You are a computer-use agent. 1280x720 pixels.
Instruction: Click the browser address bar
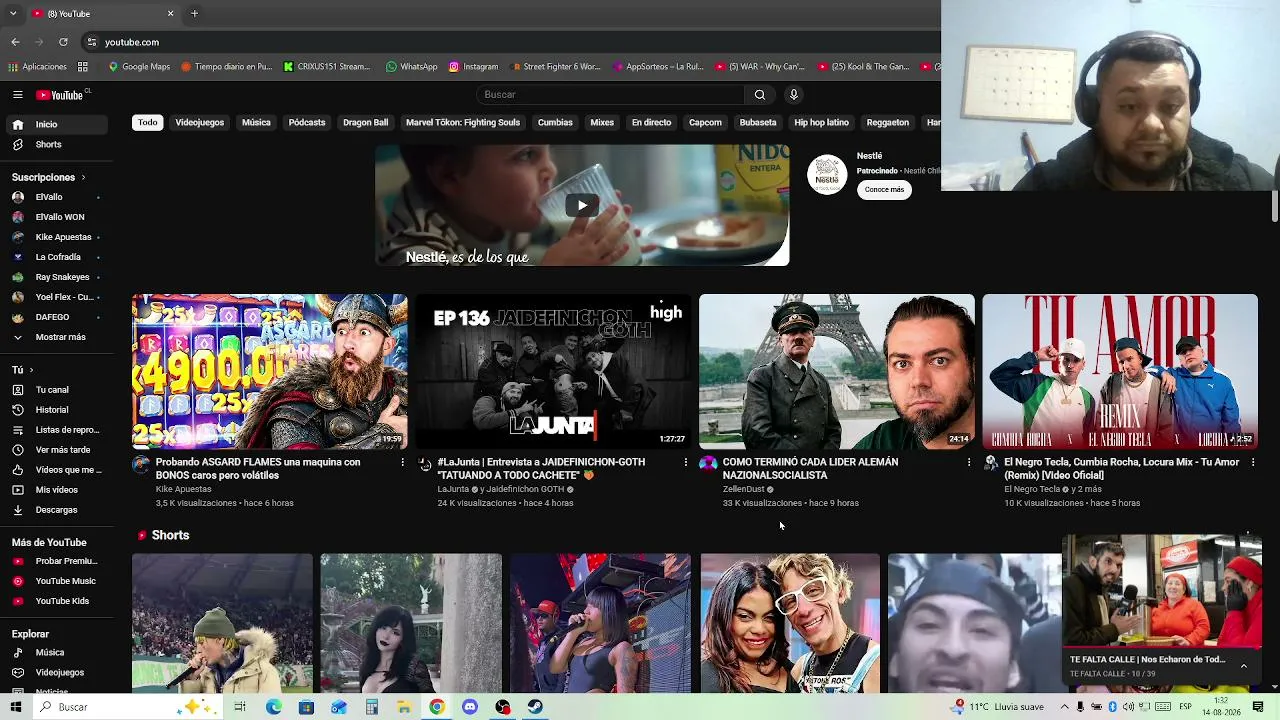click(510, 42)
